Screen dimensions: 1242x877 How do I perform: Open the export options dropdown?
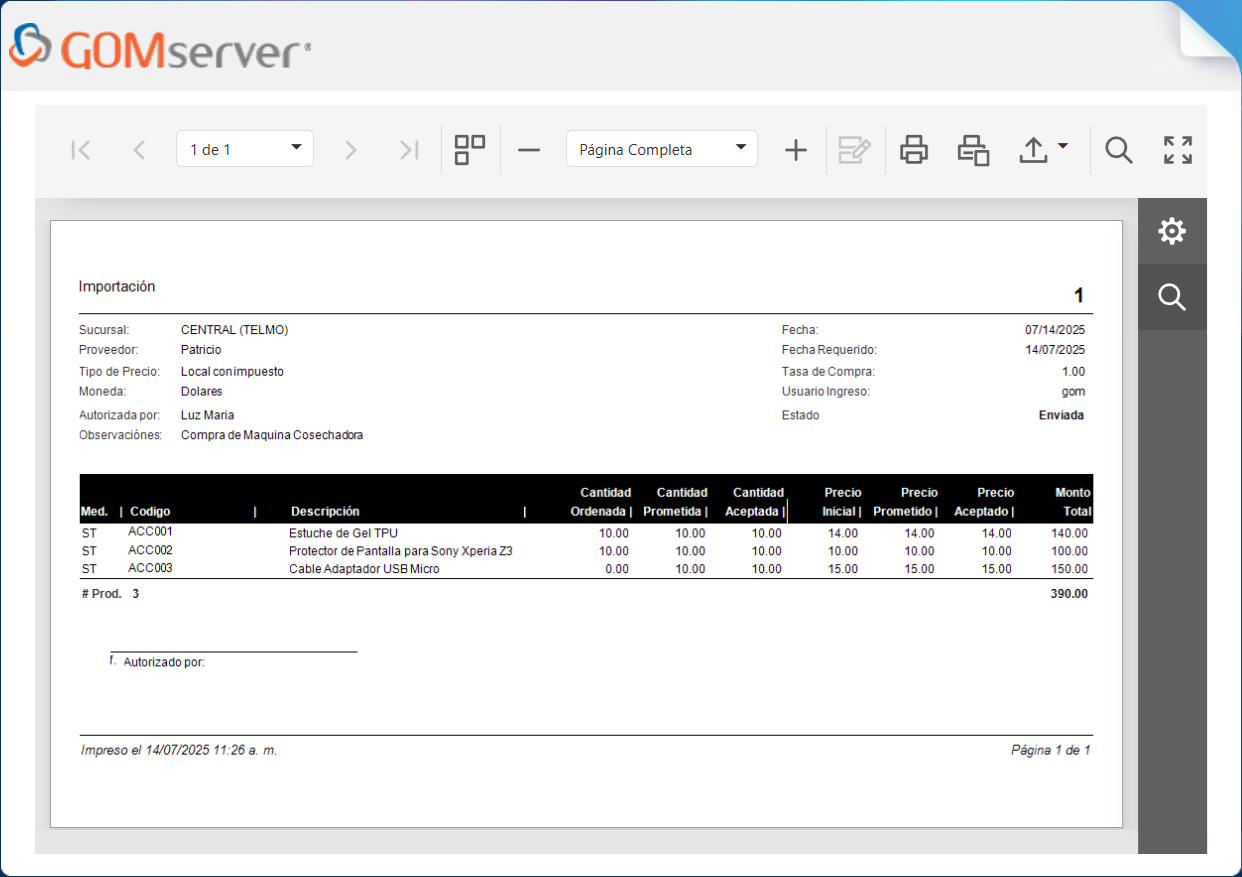(1043, 150)
